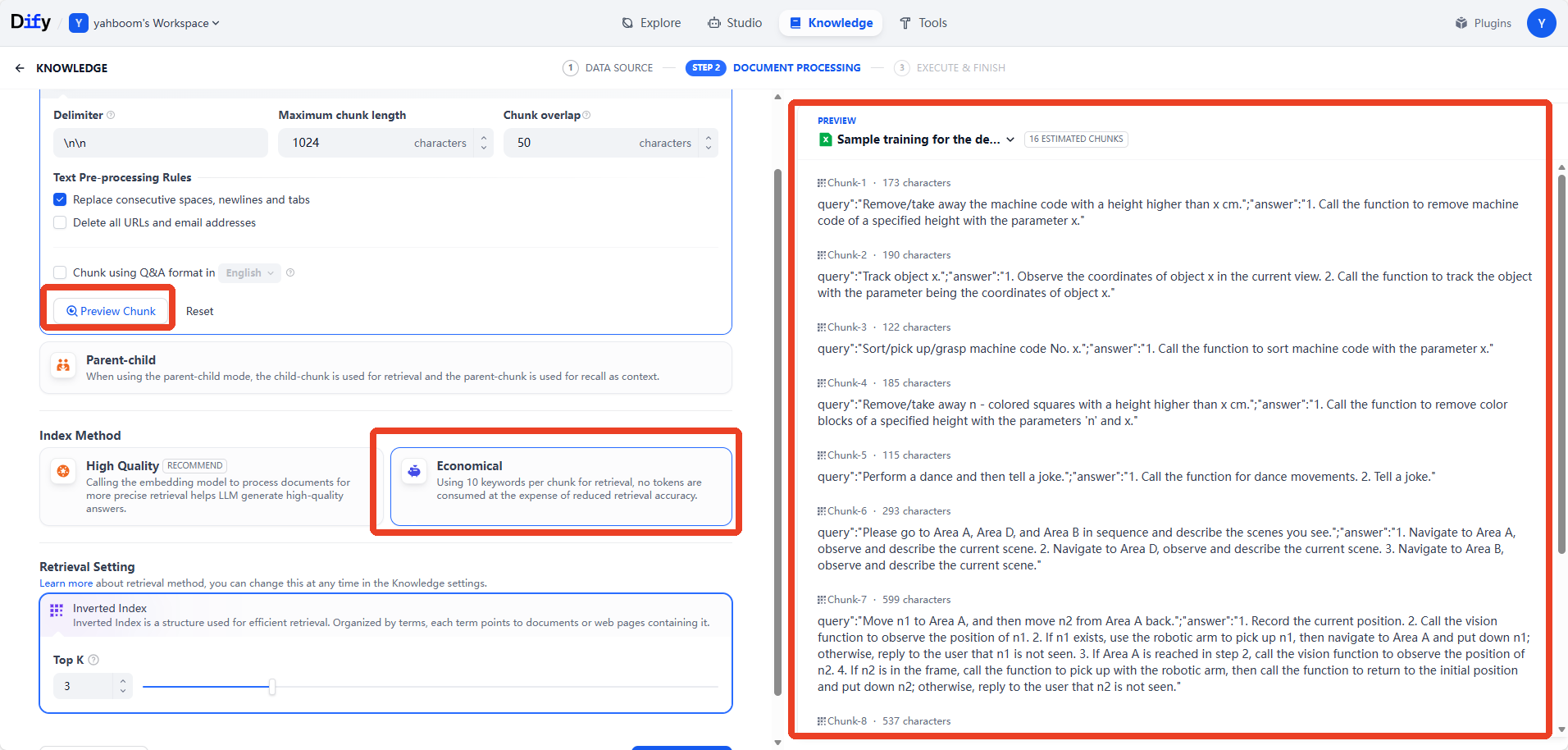Screen dimensions: 1568x750
Task: Click the Top K help icon
Action: coord(93,660)
